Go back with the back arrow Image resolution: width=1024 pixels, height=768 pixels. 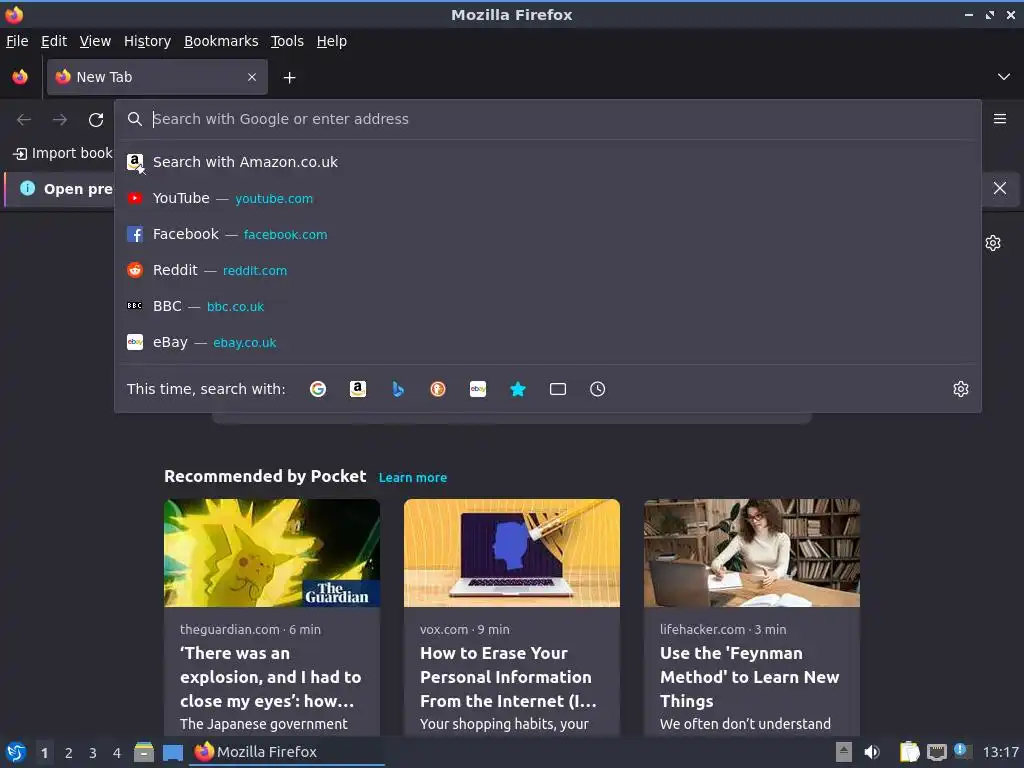point(24,120)
